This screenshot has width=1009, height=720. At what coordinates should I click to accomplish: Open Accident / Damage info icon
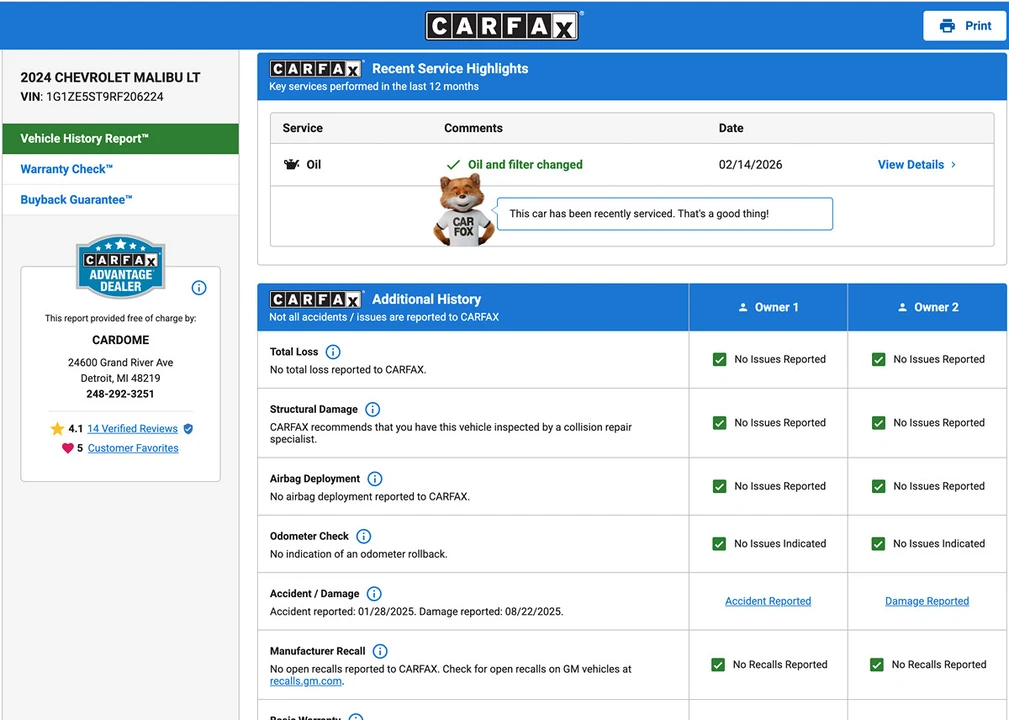pyautogui.click(x=374, y=593)
